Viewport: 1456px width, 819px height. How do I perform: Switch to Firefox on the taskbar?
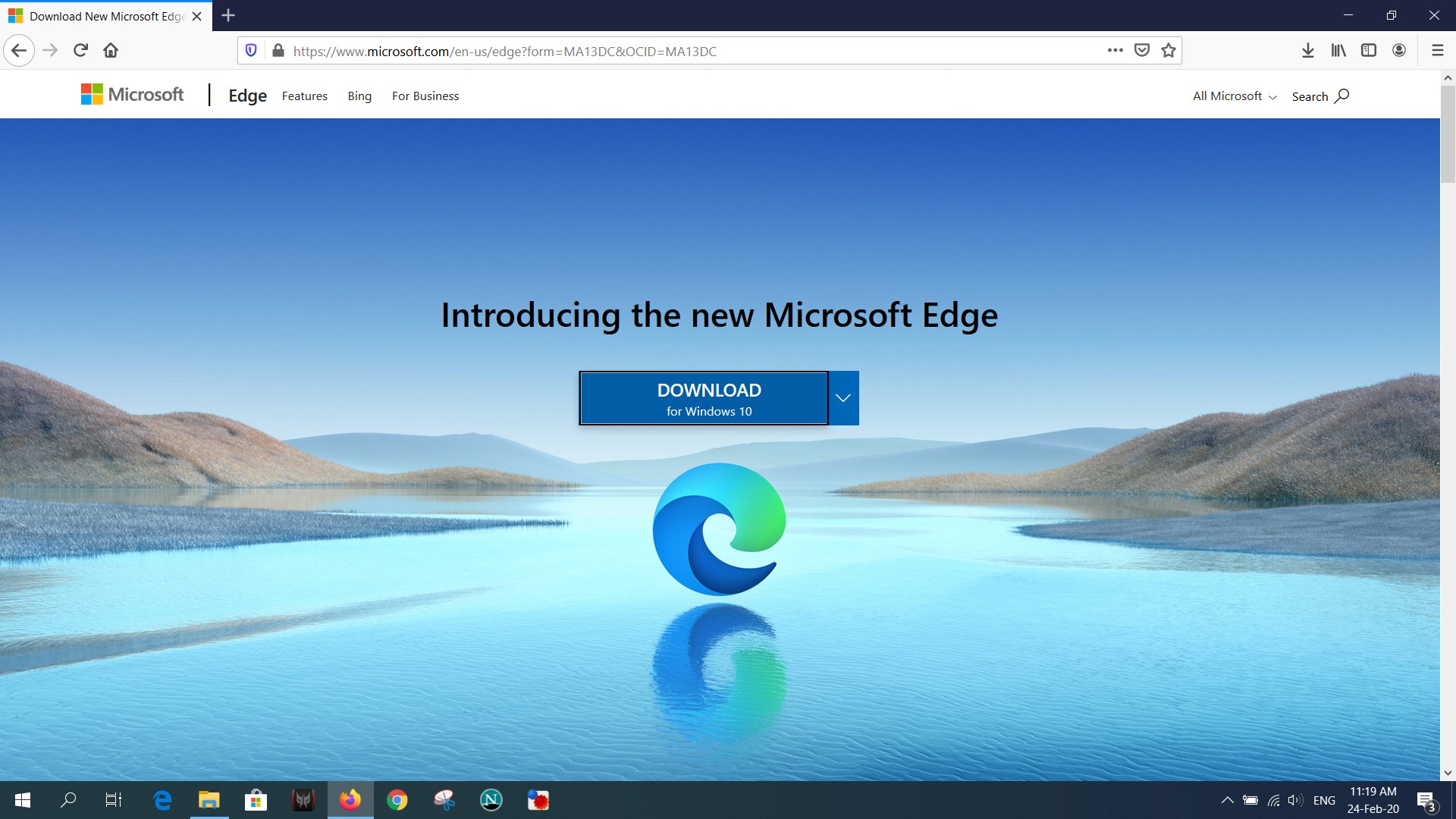pos(350,800)
